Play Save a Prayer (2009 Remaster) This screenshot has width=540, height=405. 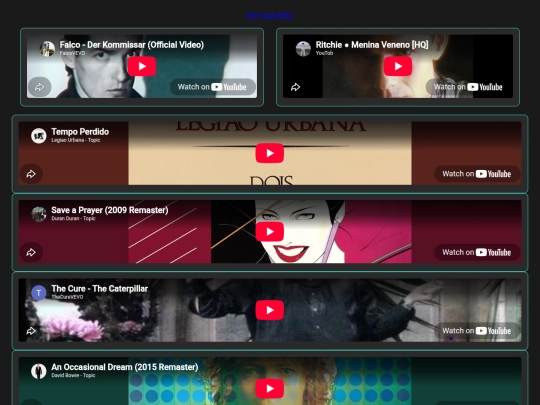coord(270,231)
